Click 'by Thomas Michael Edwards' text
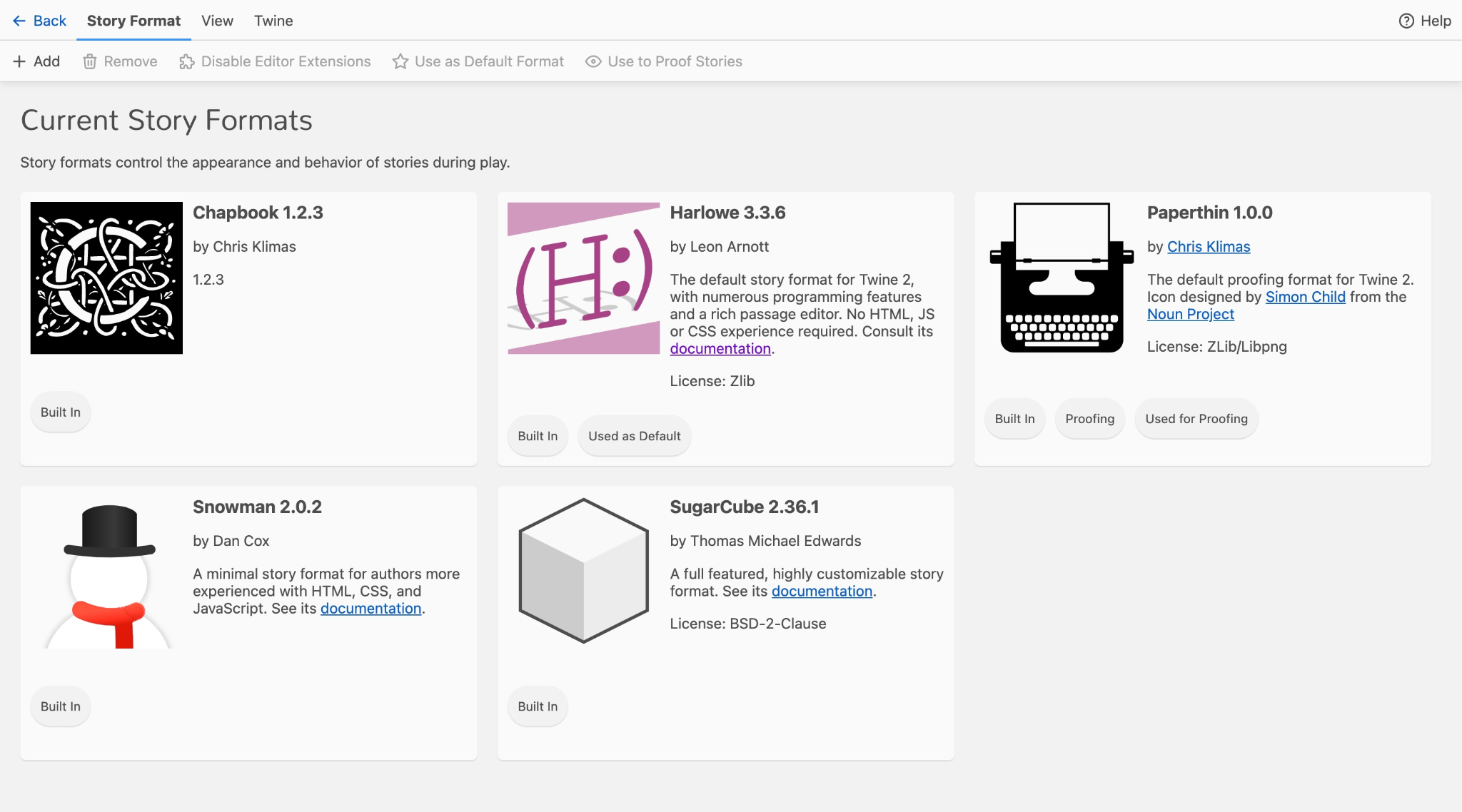This screenshot has height=812, width=1462. tap(765, 541)
